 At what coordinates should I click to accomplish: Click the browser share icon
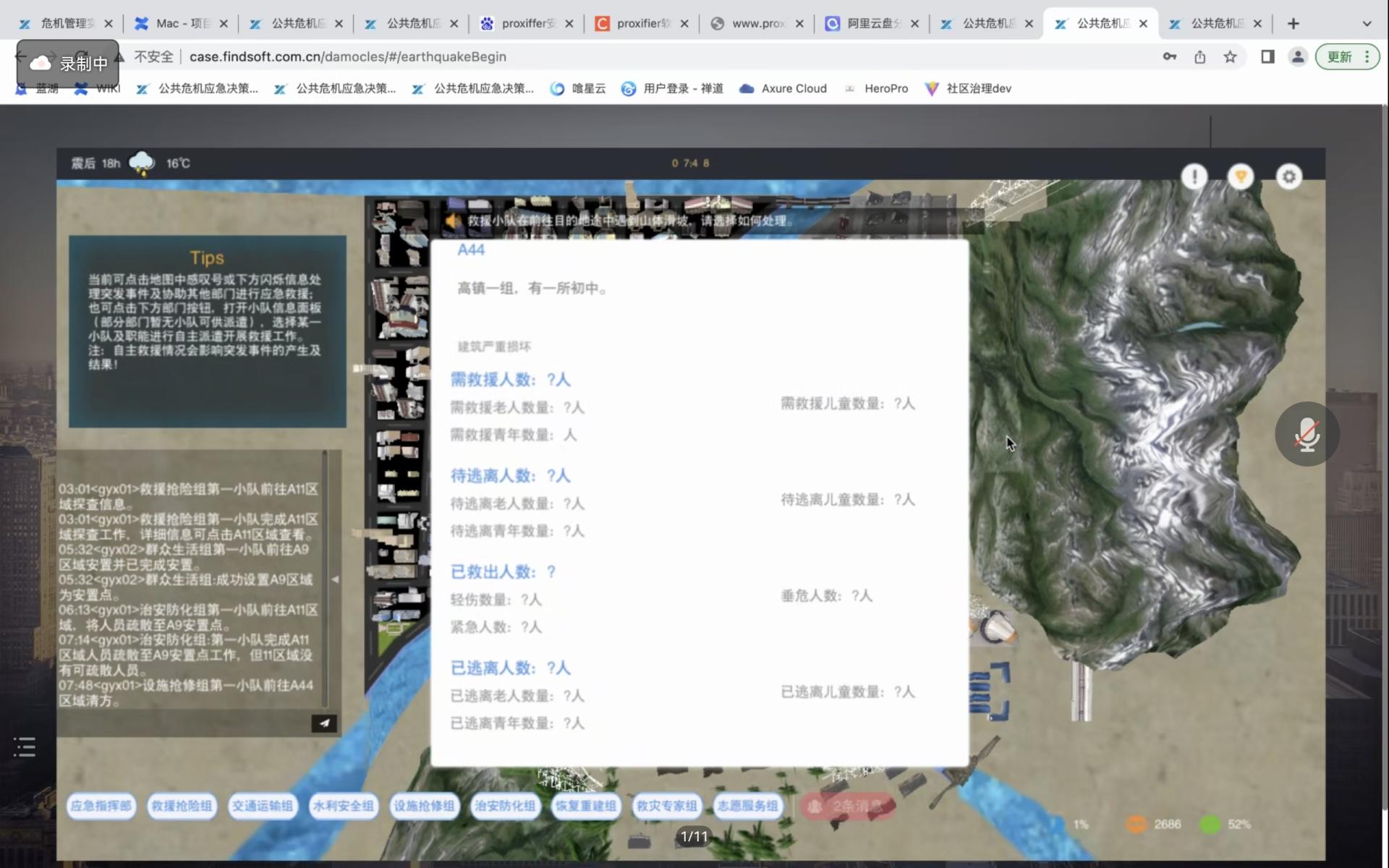(1199, 56)
